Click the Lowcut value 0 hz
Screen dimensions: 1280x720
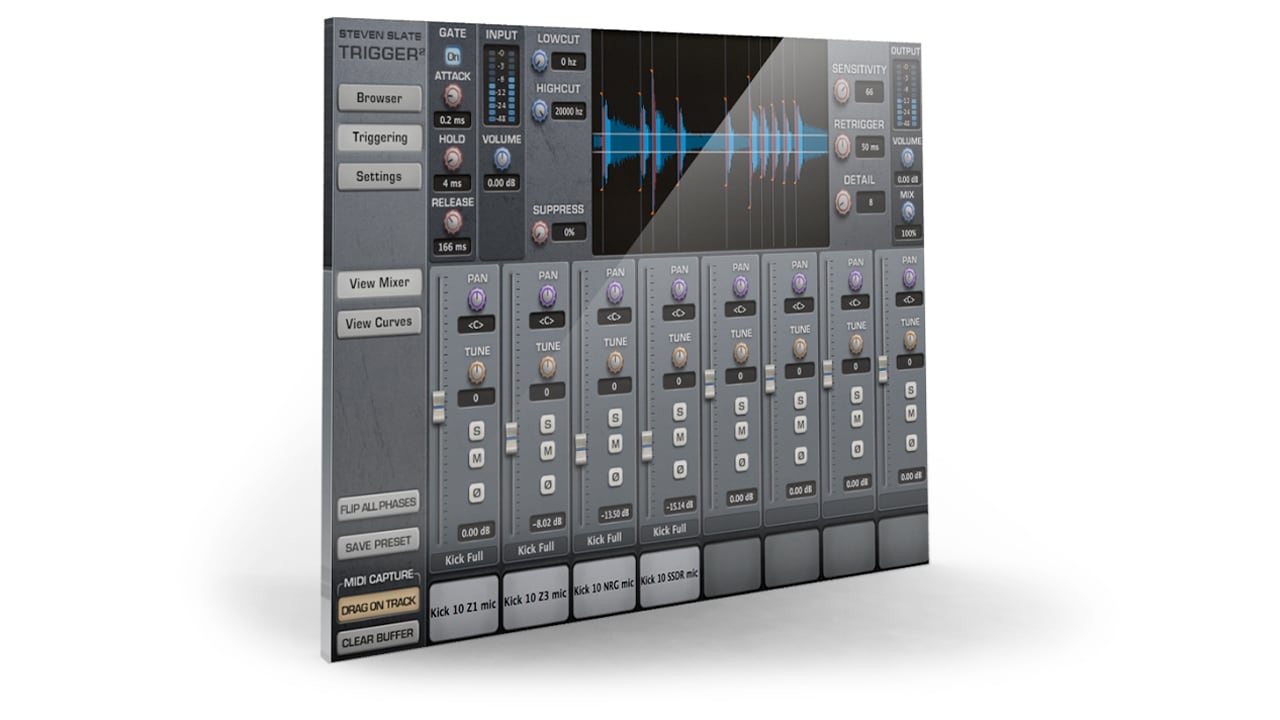pos(568,62)
